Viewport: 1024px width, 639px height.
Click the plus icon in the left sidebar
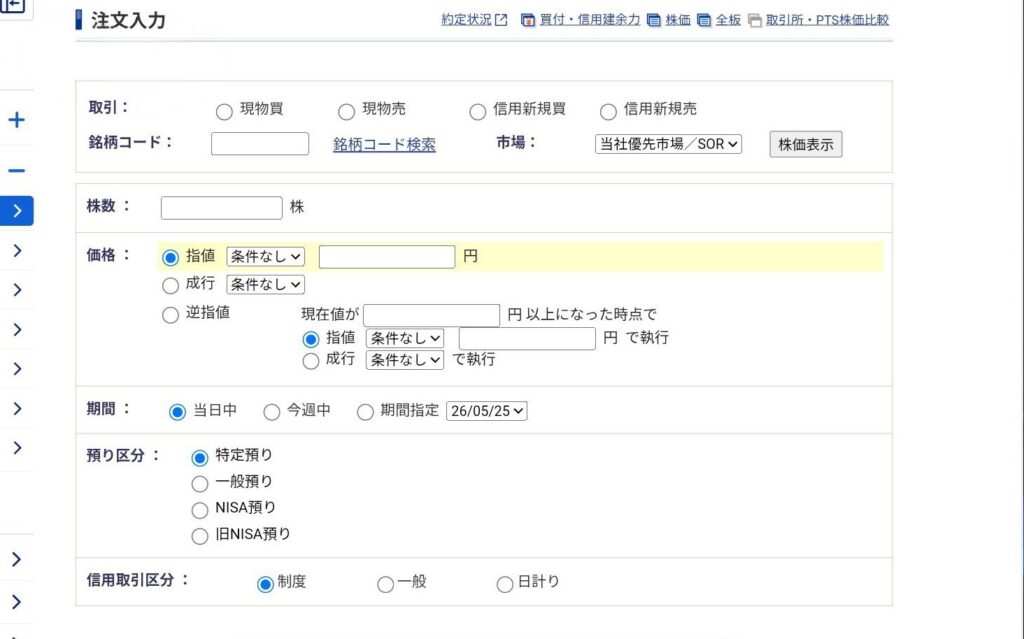coord(16,120)
